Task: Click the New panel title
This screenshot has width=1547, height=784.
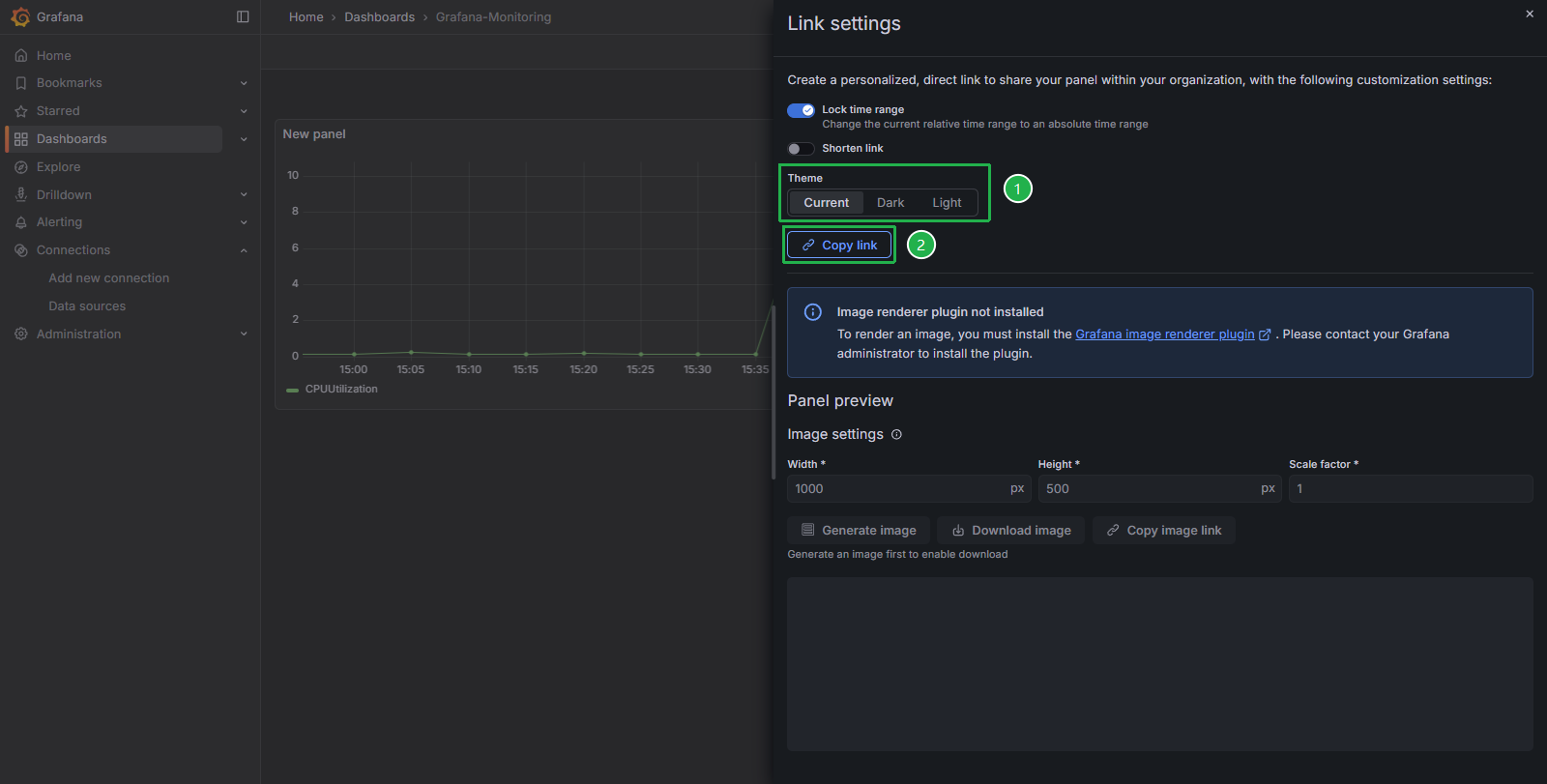Action: point(314,134)
